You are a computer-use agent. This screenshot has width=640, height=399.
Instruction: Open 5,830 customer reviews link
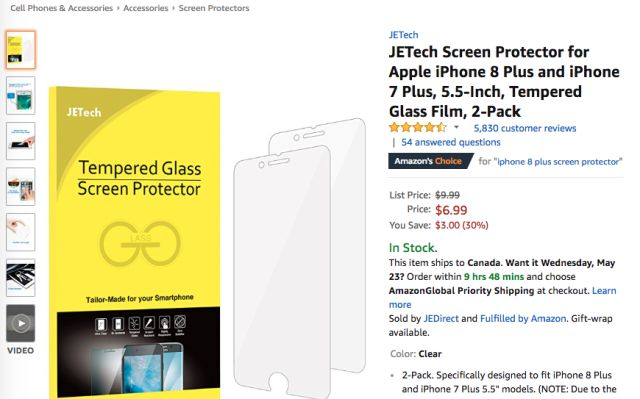pyautogui.click(x=524, y=128)
